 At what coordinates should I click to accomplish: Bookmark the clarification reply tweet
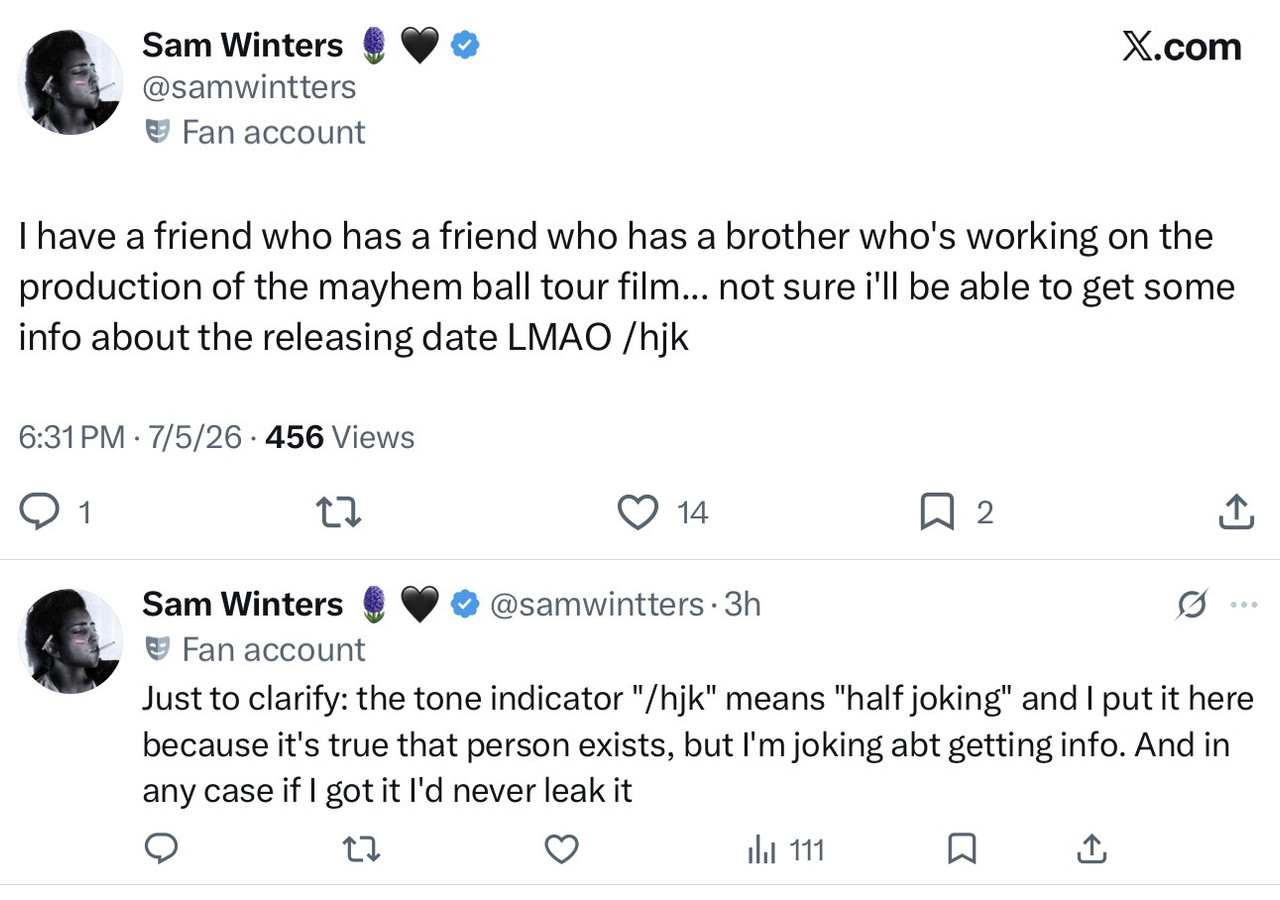[961, 849]
